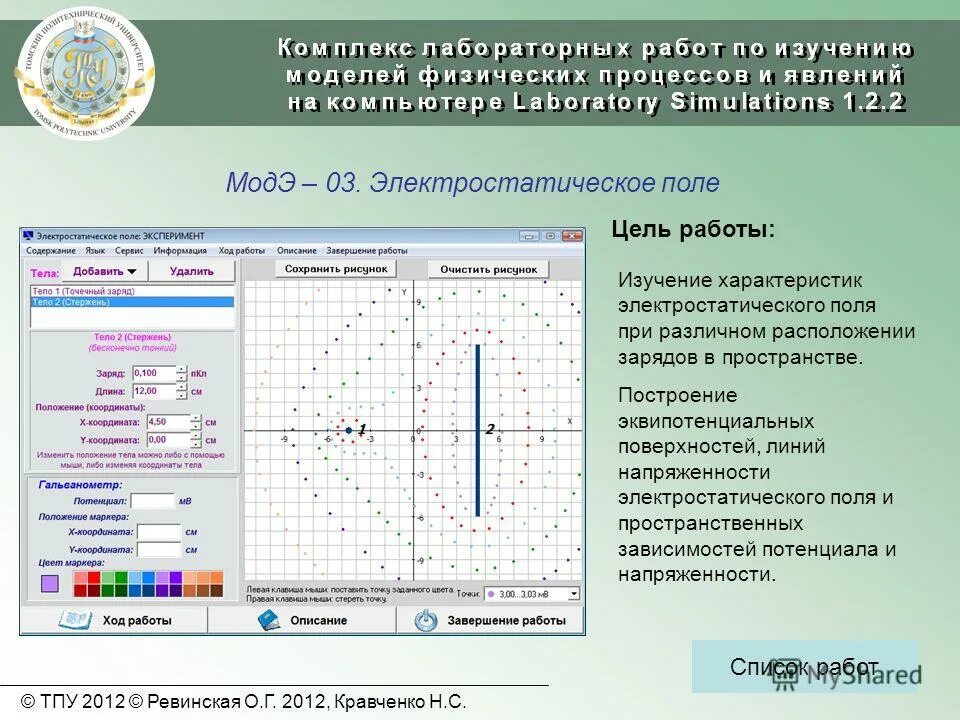Click the blue rod body 2 on the plot
This screenshot has width=960, height=720.
[x=478, y=430]
